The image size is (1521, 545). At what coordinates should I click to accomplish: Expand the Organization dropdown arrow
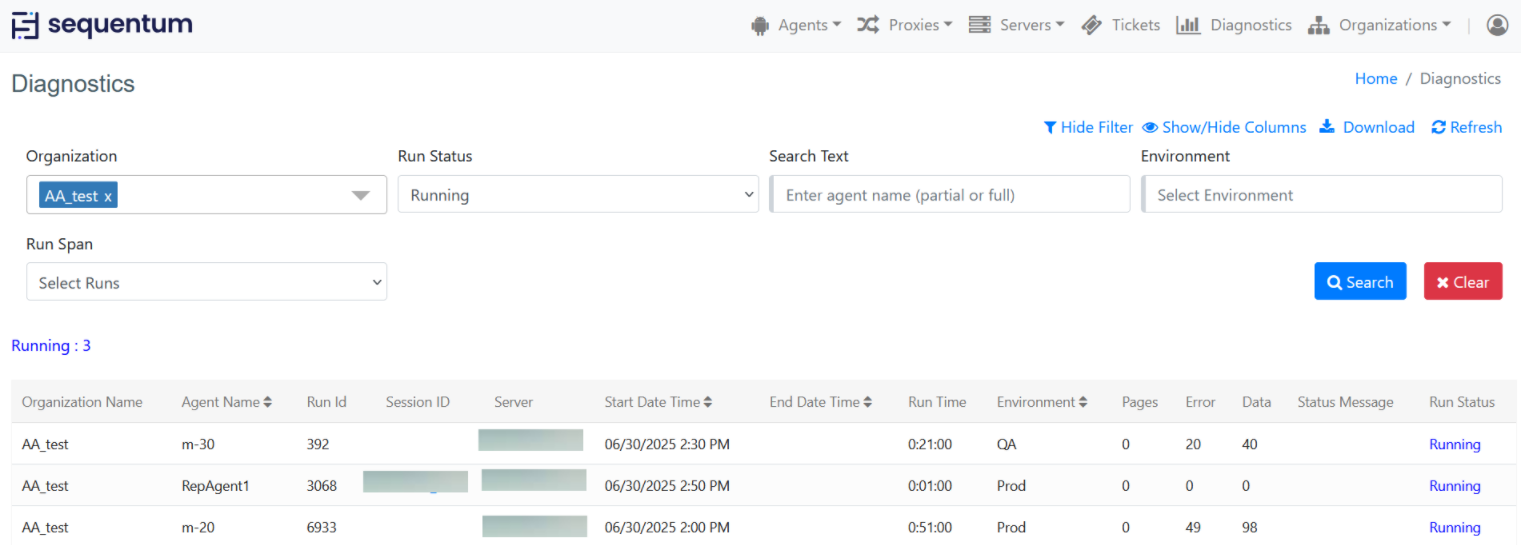361,195
